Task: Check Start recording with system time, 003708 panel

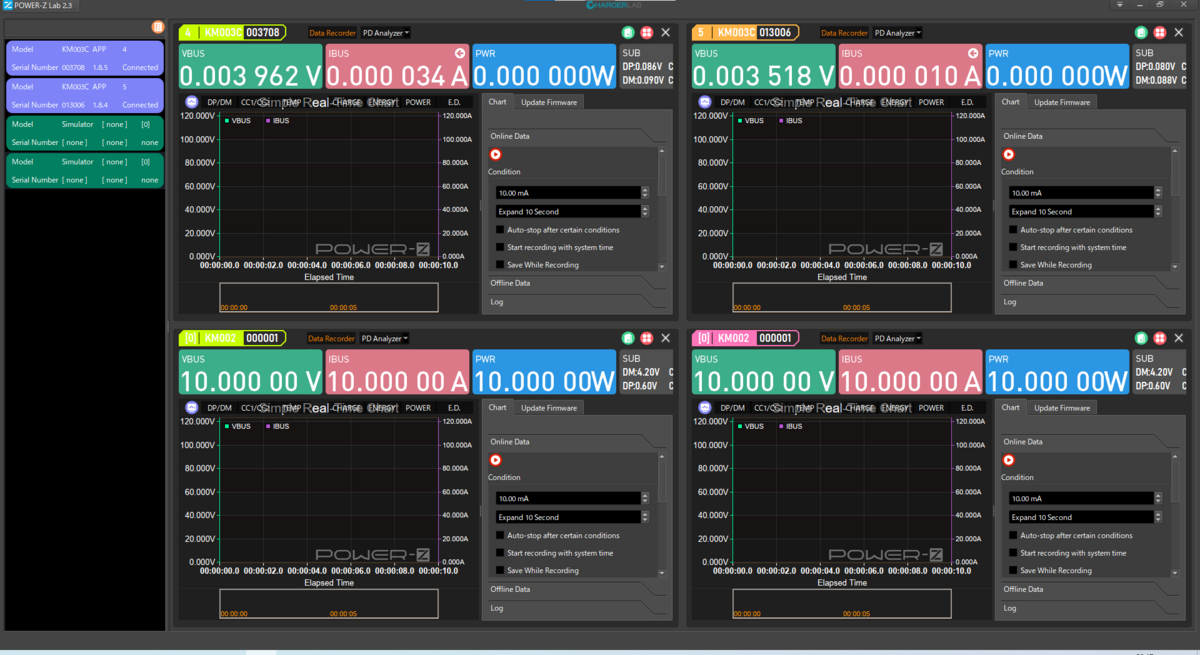Action: [x=500, y=247]
